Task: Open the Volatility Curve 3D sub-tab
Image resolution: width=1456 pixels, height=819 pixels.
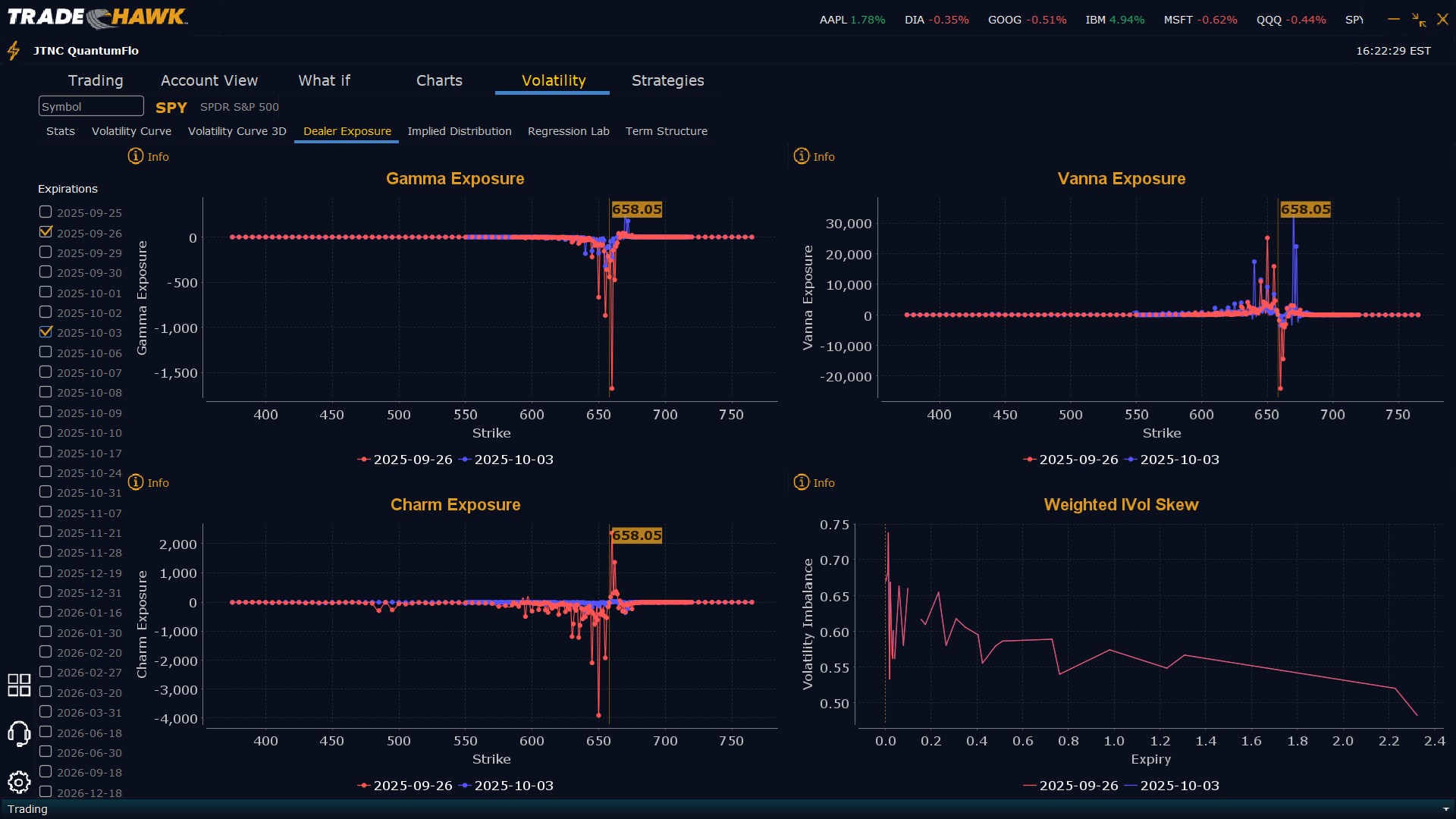Action: 237,131
